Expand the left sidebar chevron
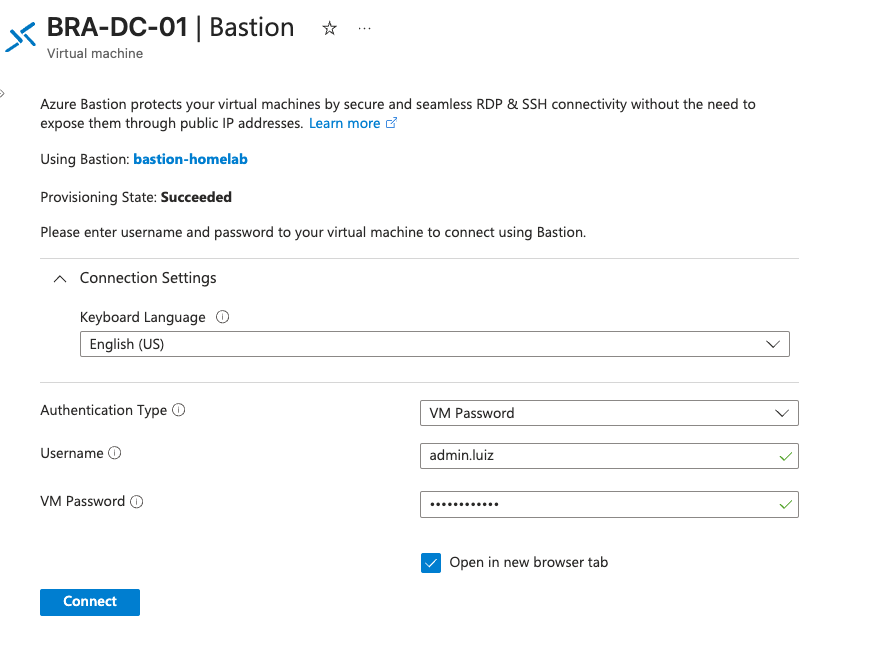The height and width of the screenshot is (654, 877). [x=3, y=93]
